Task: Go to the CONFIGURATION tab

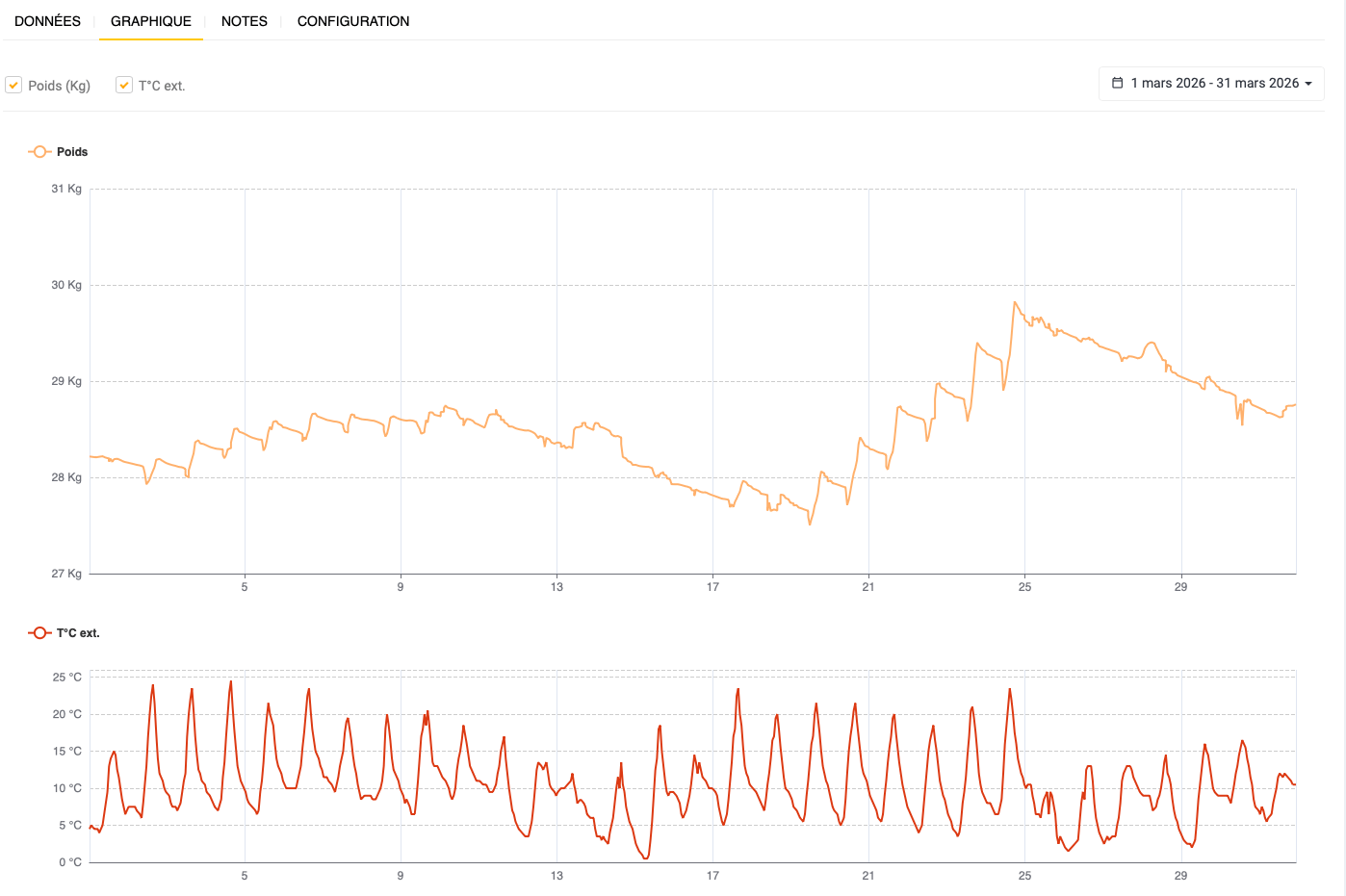Action: click(353, 21)
